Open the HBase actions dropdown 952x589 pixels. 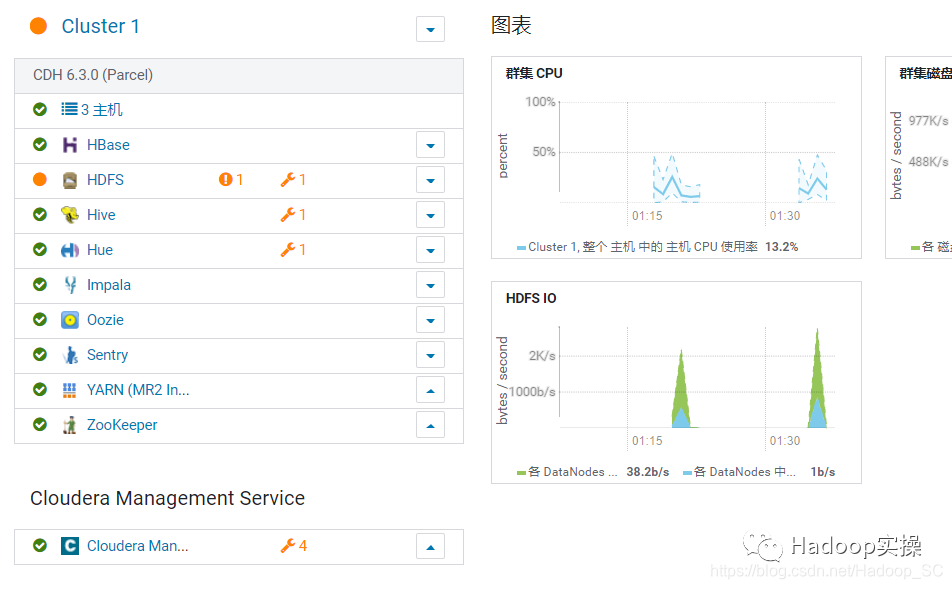pyautogui.click(x=430, y=145)
